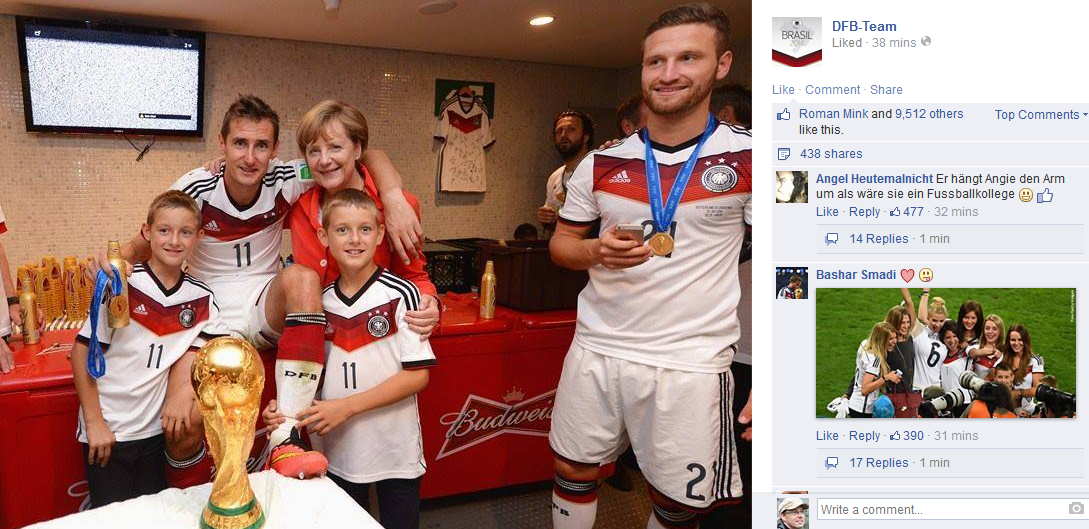This screenshot has height=529, width=1089.
Task: Like Bashar Smadi's comment
Action: (x=827, y=435)
